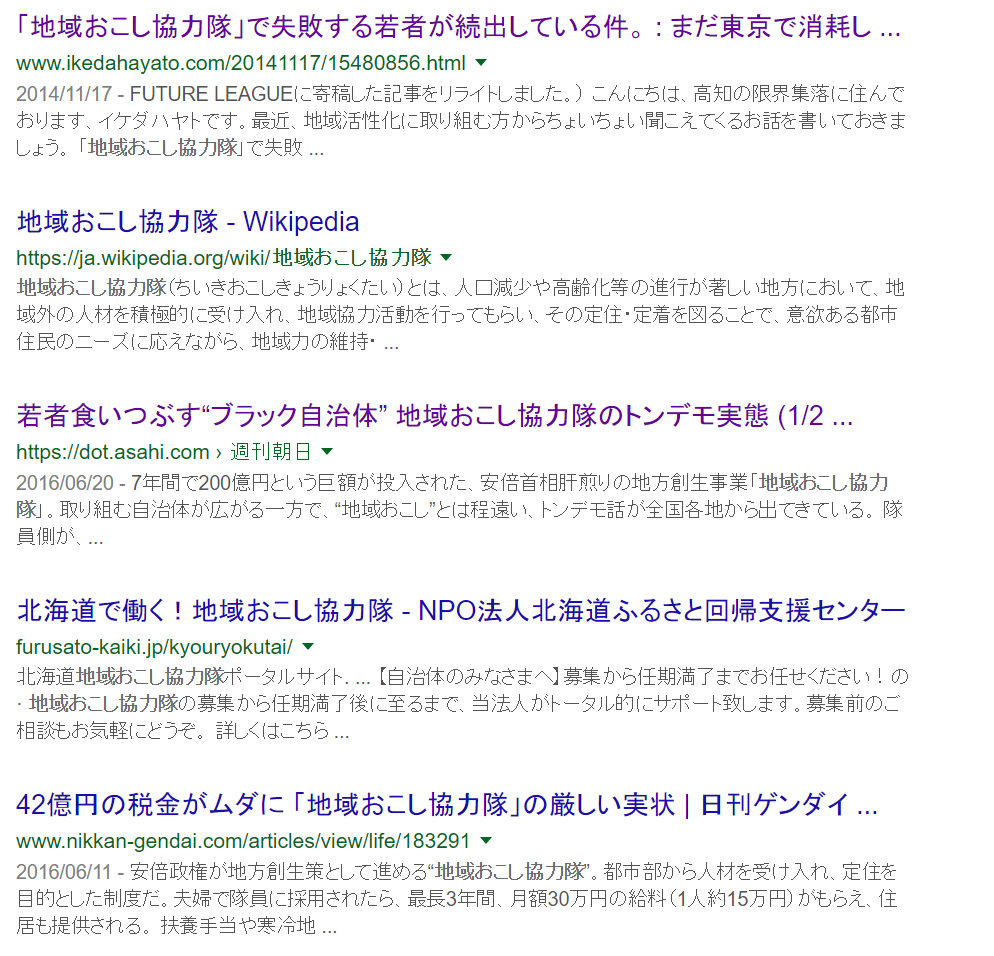
Task: Click the snippet text 北海道地域おこし協力隊ポータルサイト
Action: (x=183, y=677)
